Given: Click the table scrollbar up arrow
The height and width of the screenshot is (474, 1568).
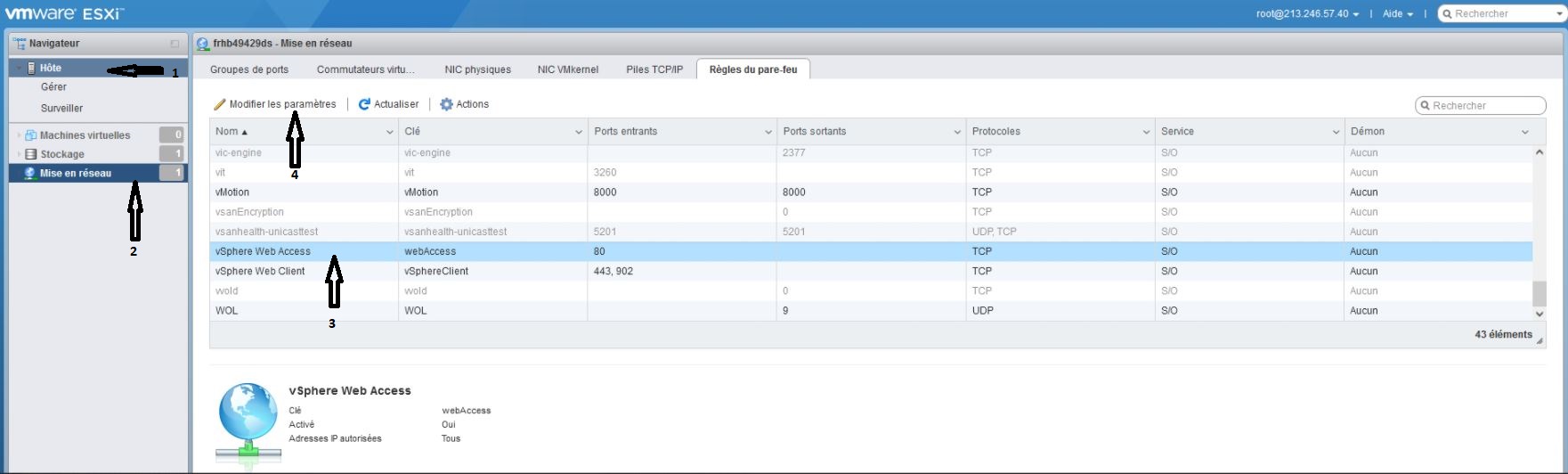Looking at the screenshot, I should [x=1540, y=152].
